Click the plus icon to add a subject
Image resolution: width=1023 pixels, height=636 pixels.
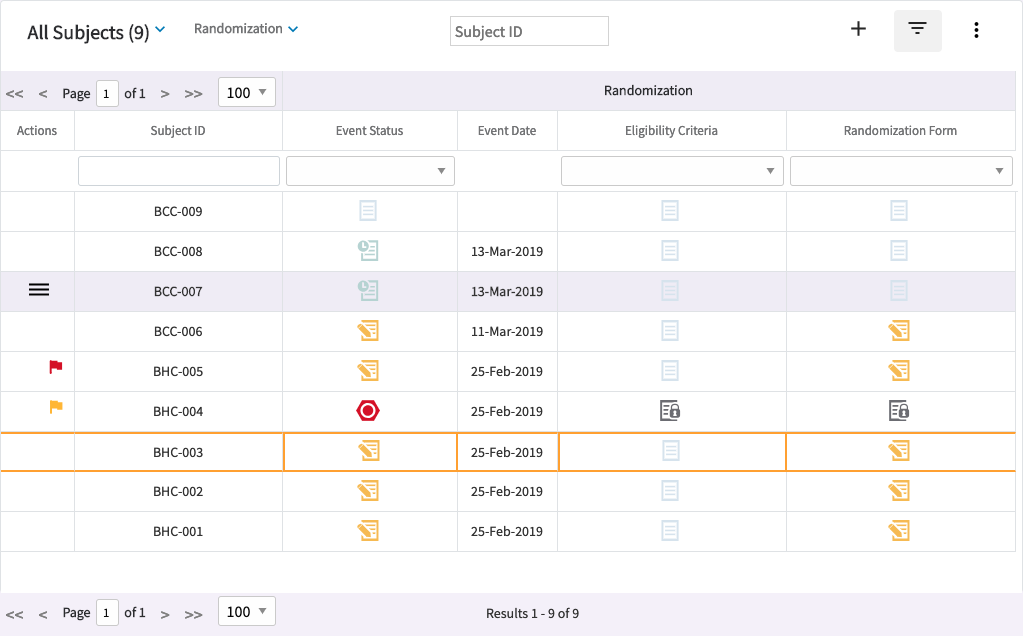tap(857, 30)
